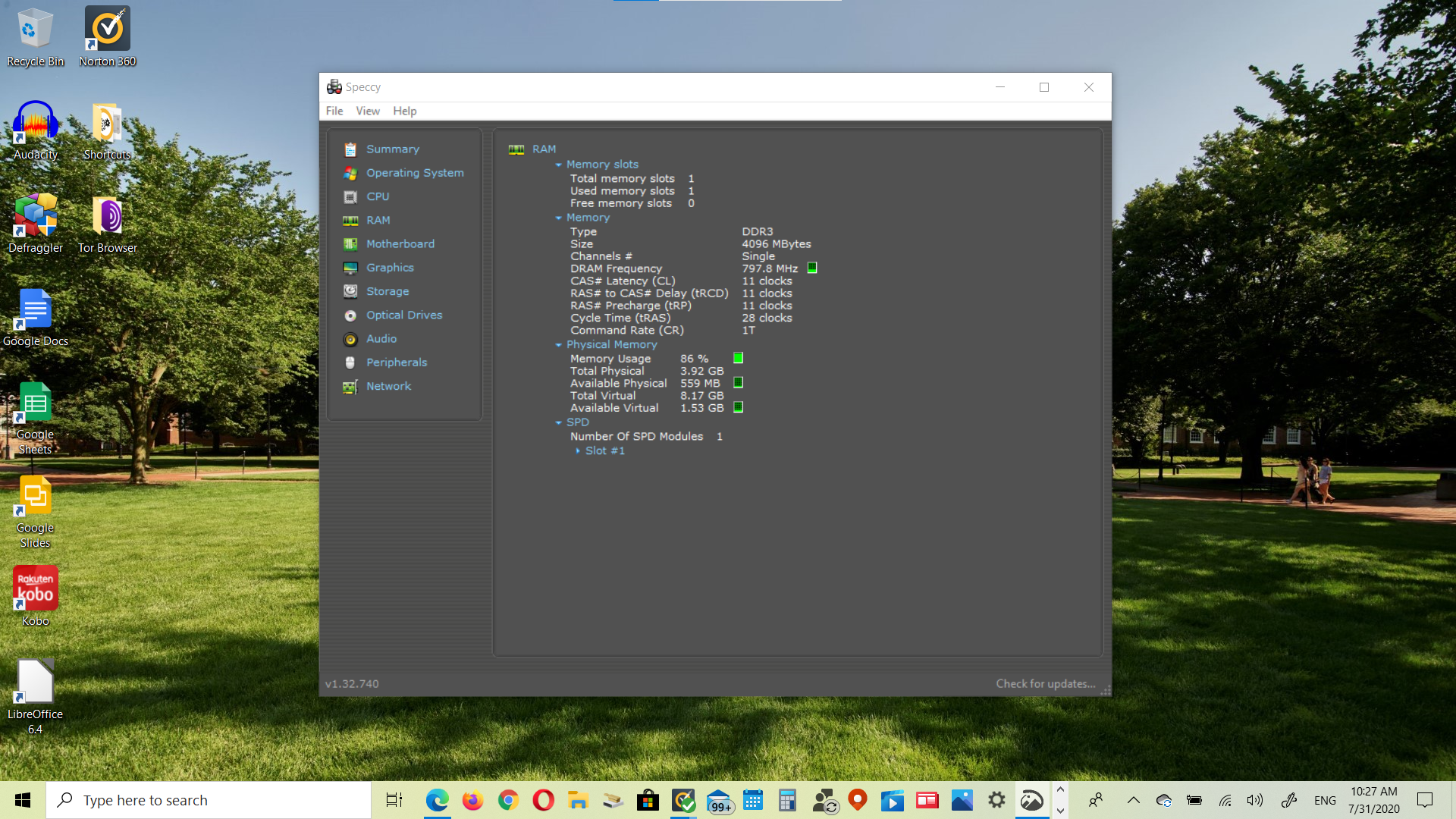Click the Speccy version number v1.32.740
The height and width of the screenshot is (819, 1456).
point(352,684)
